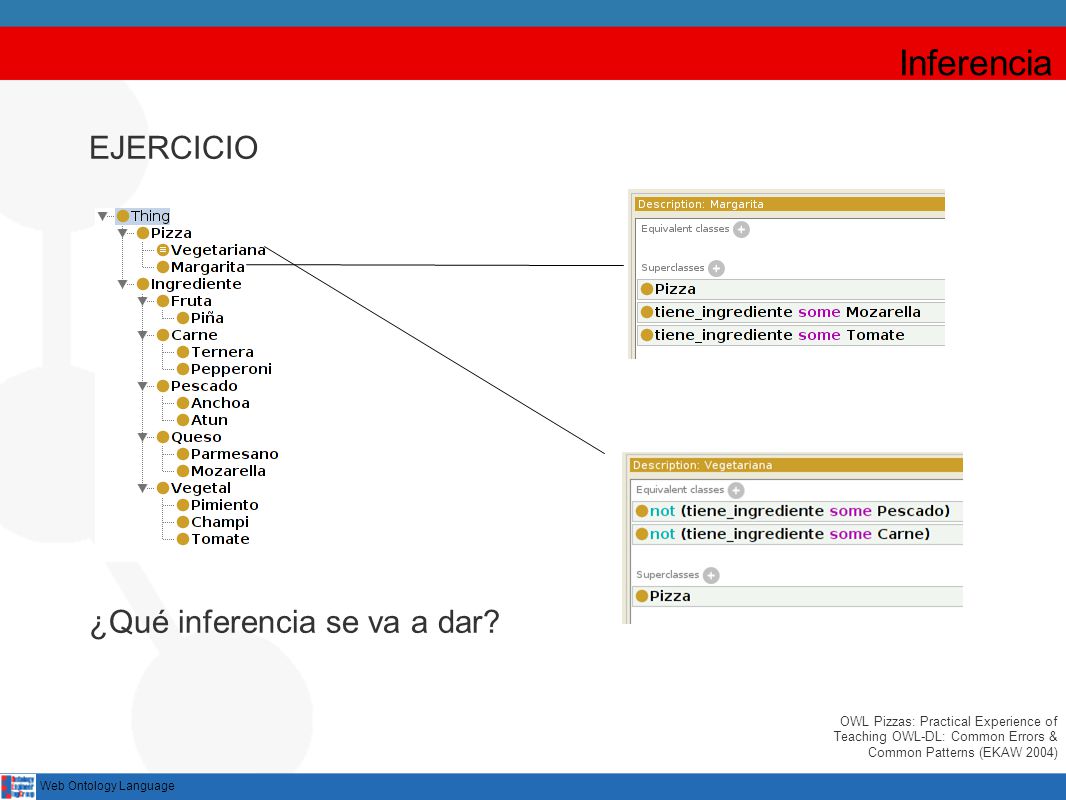Screen dimensions: 1066x800
Task: Click the 'Web Ontology Language' footer text
Action: click(107, 786)
